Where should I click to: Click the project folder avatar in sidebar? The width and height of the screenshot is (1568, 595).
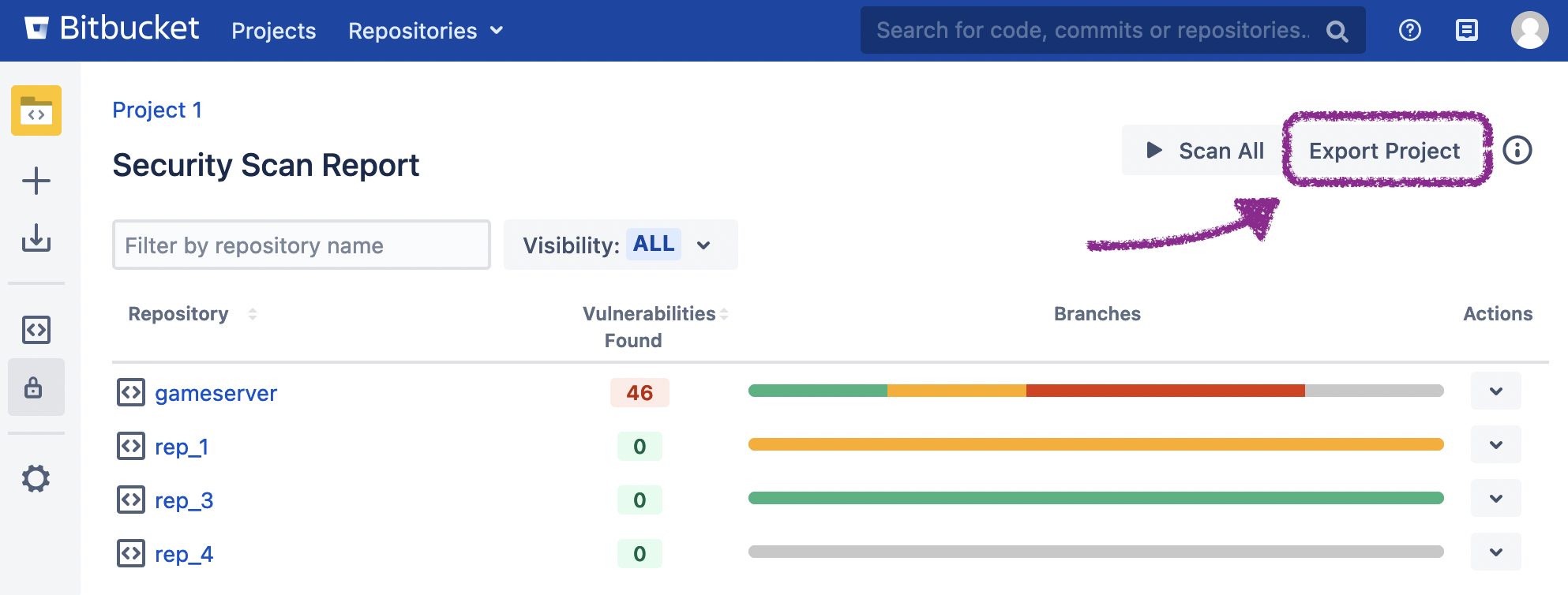[x=36, y=110]
